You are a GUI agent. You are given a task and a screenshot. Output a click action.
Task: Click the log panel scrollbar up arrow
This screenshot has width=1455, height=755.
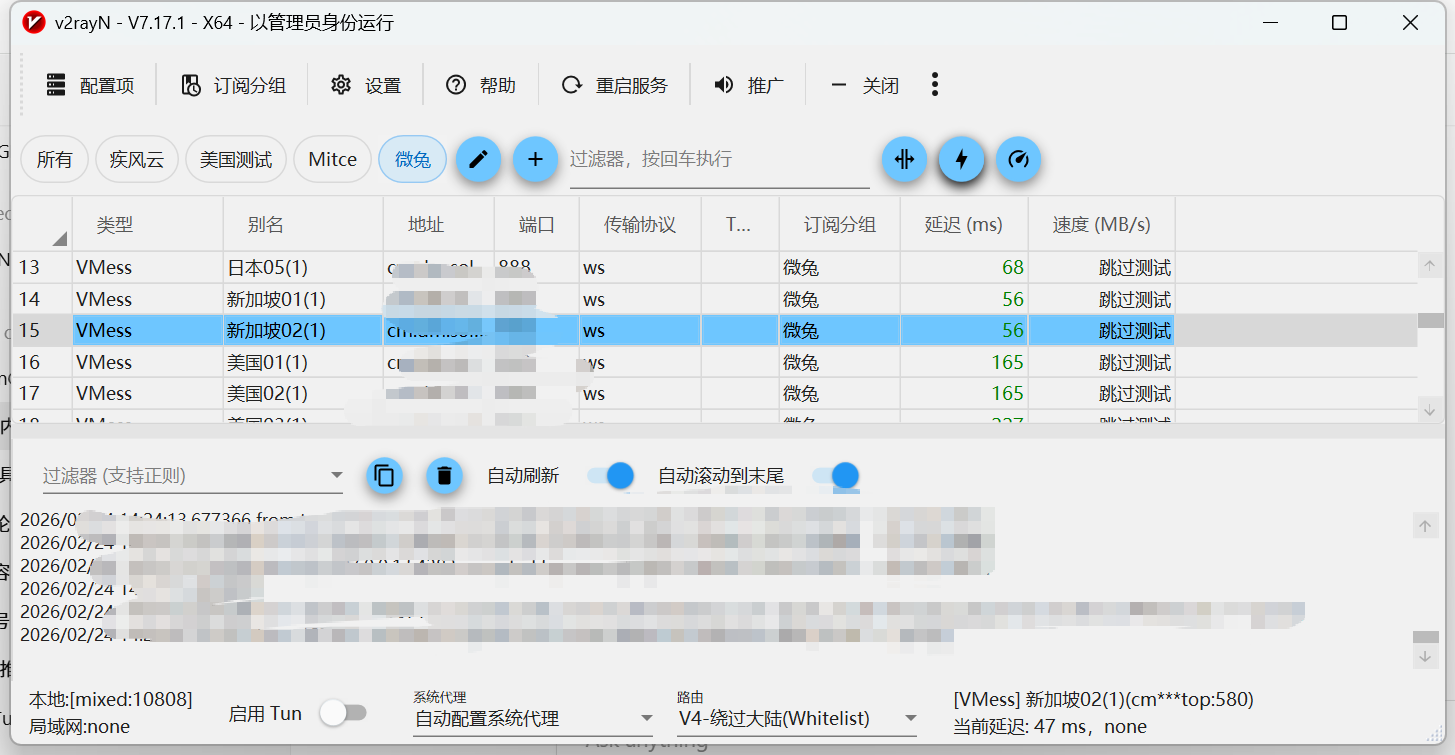tap(1424, 526)
